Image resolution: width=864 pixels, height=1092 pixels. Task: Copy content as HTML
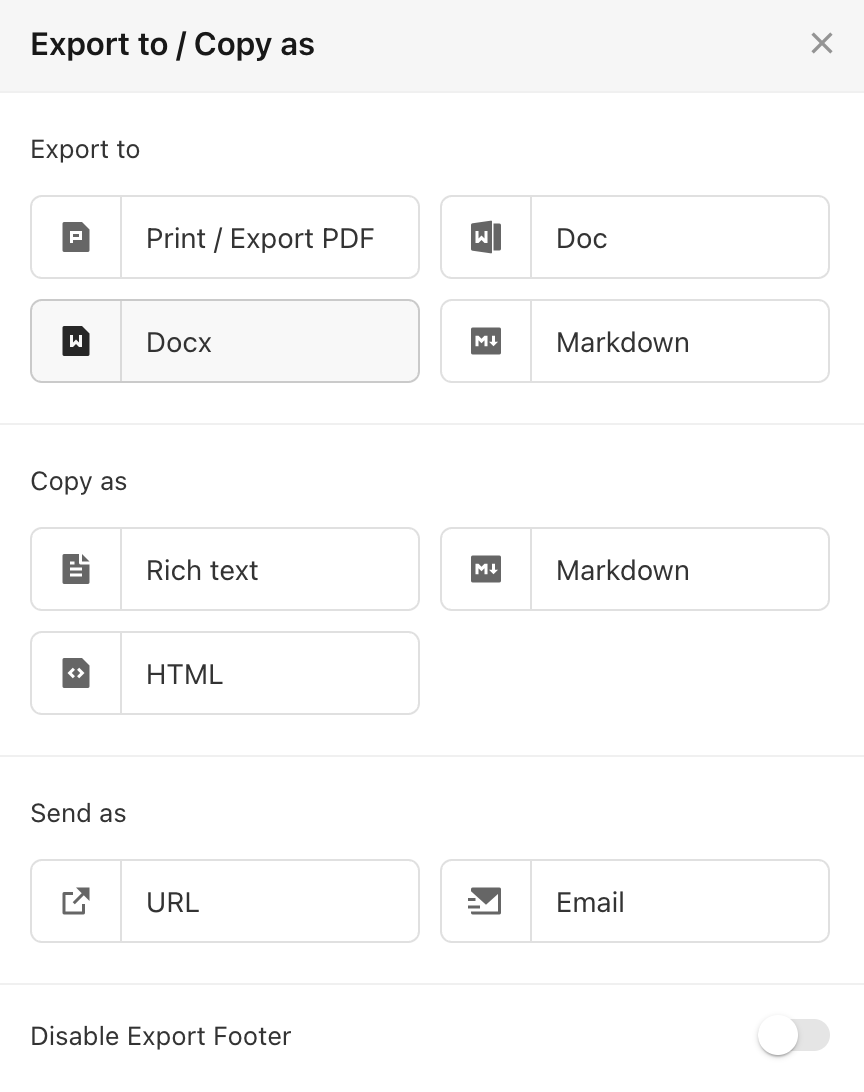(225, 673)
